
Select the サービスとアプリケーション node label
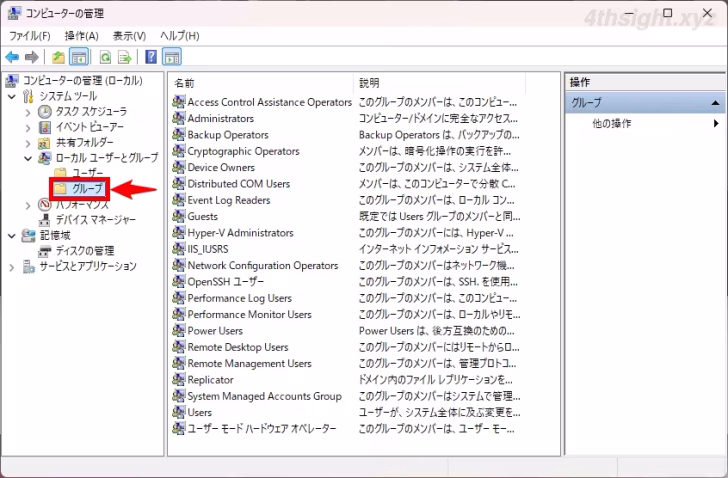tap(88, 266)
